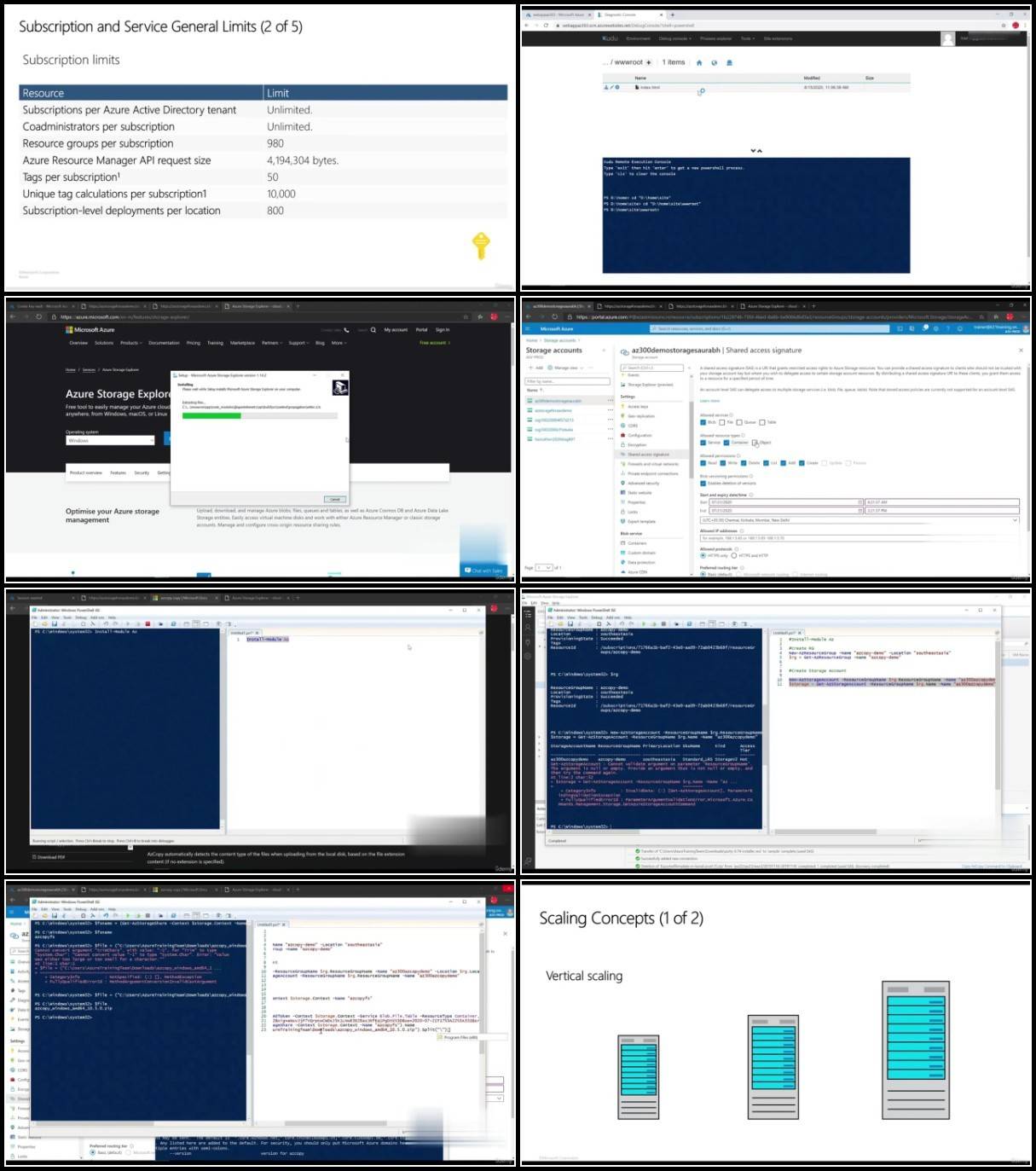Click the Microsoft Azure logo on the Storage Explorer page
The width and height of the screenshot is (1036, 1171).
pos(90,330)
